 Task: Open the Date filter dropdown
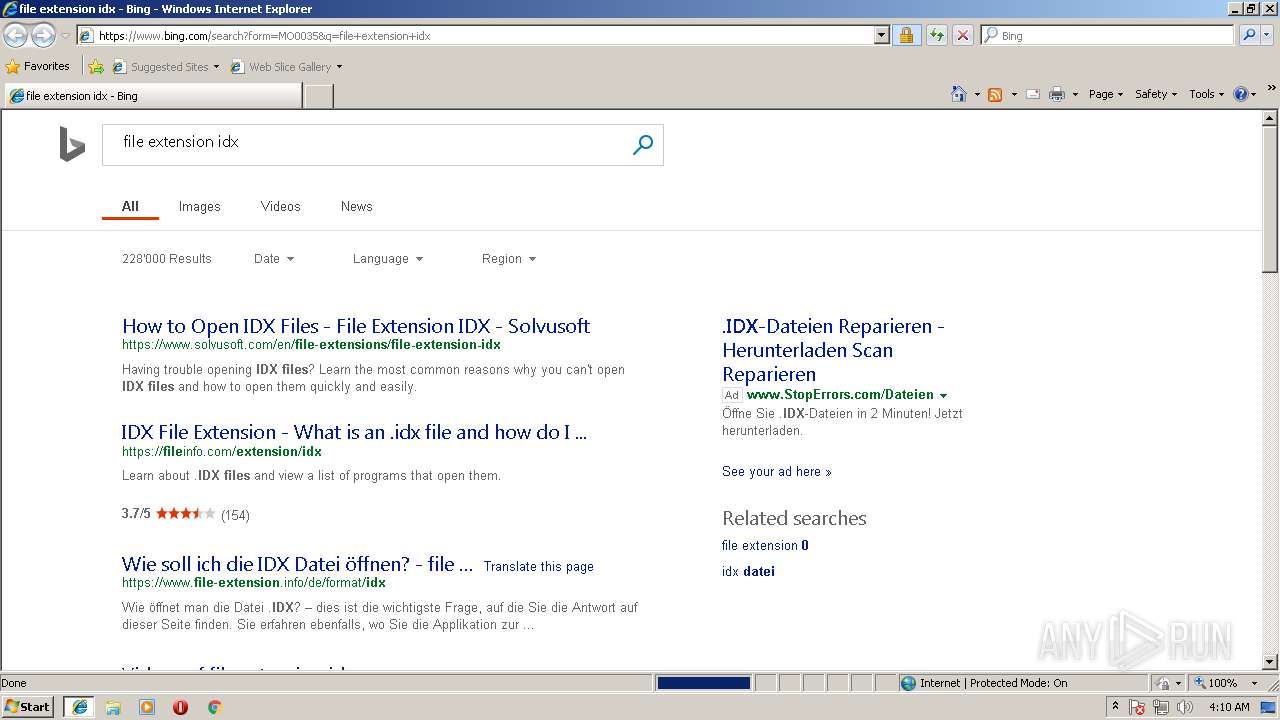tap(274, 259)
